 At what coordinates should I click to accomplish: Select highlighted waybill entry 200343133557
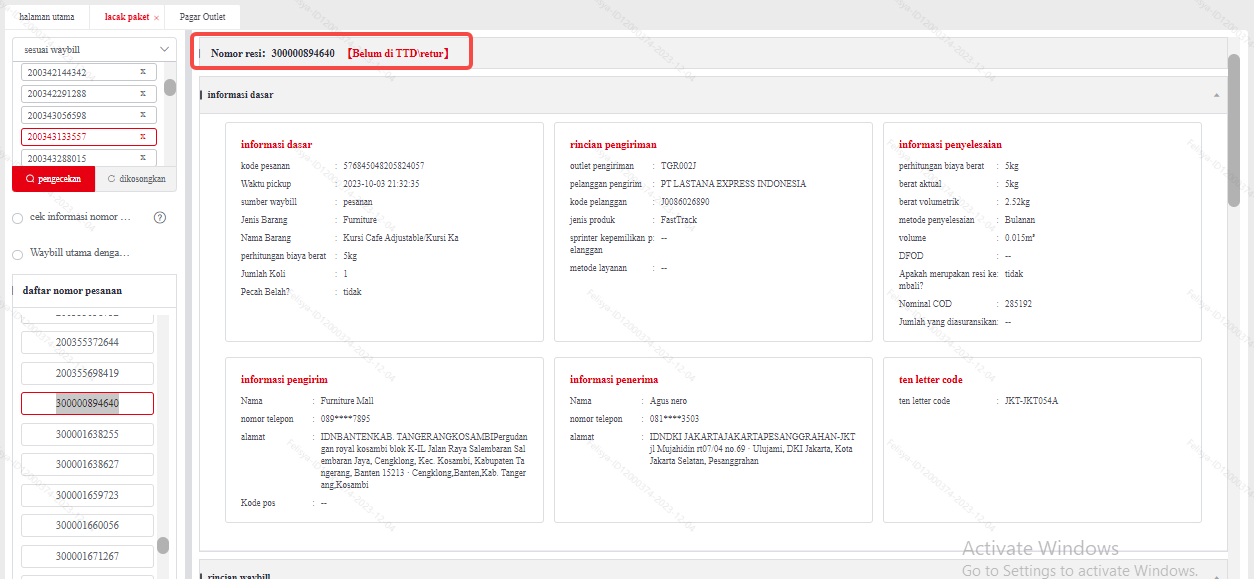coord(89,137)
